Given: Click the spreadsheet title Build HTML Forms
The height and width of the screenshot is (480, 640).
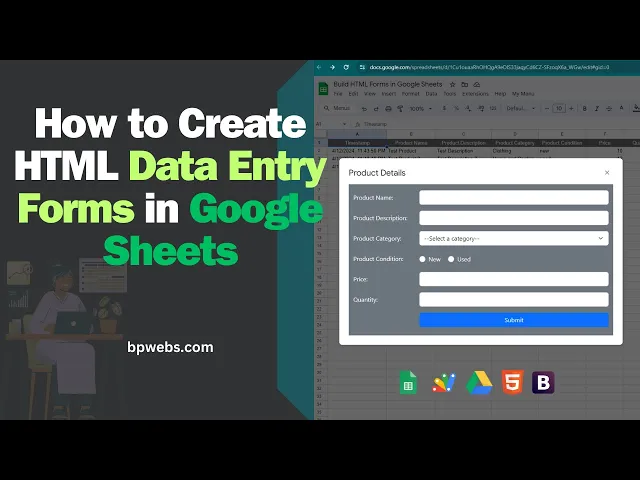Looking at the screenshot, I should (388, 84).
